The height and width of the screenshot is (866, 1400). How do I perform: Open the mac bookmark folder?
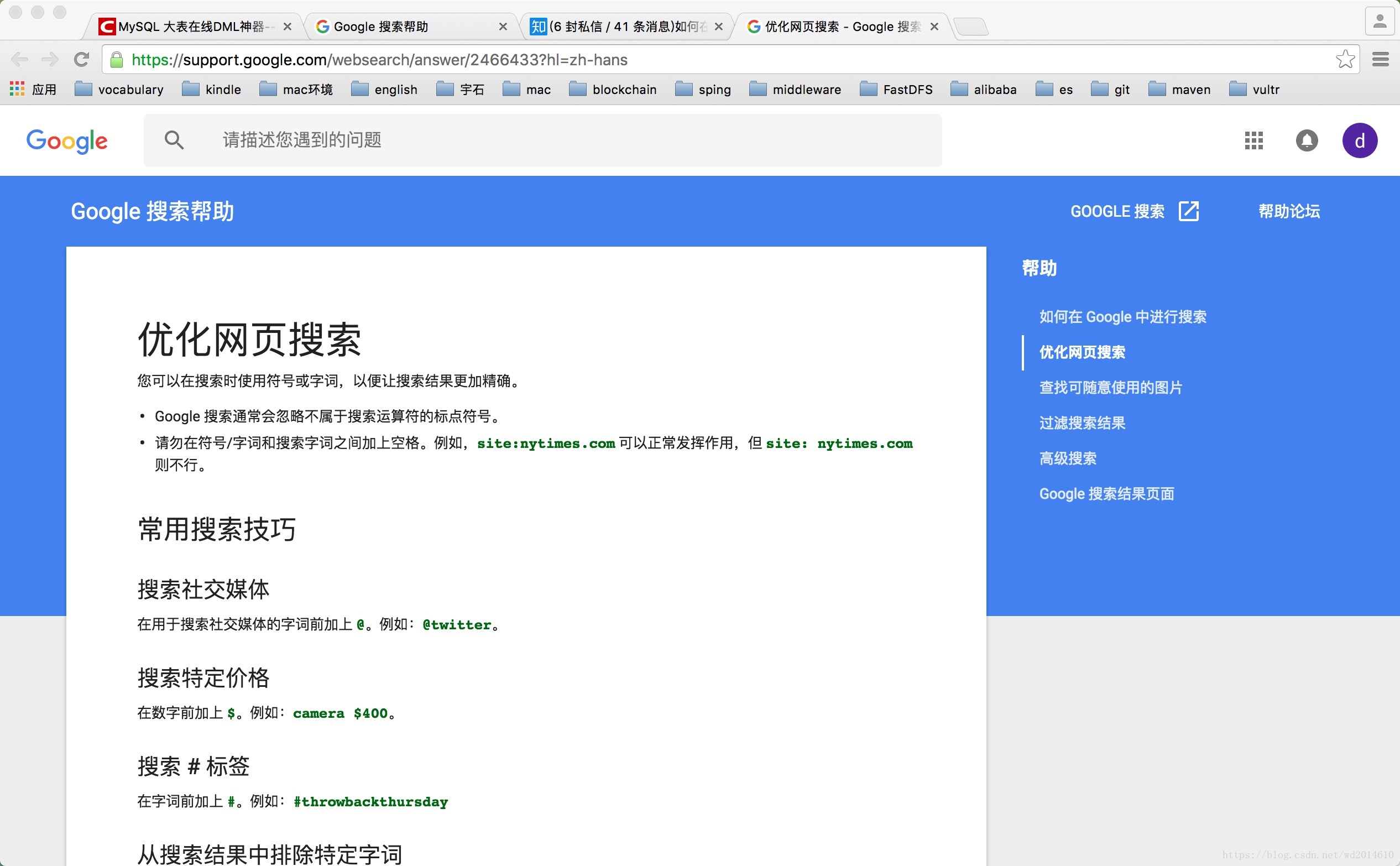point(527,90)
